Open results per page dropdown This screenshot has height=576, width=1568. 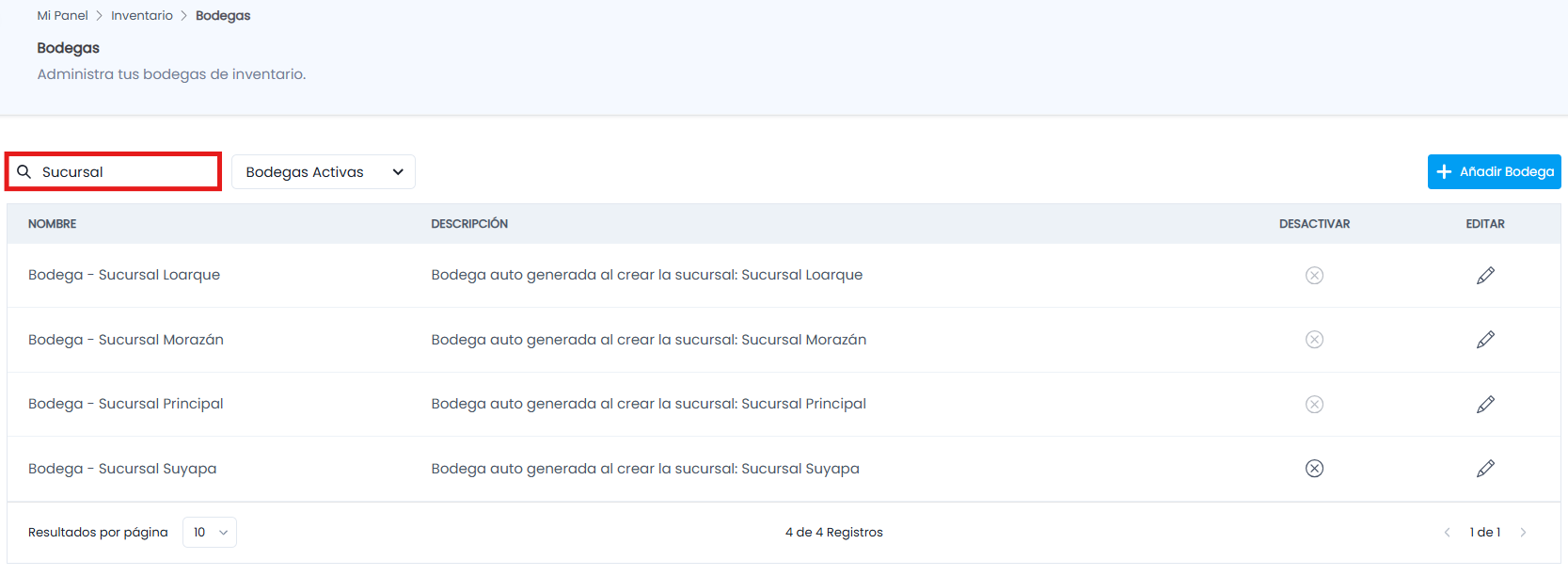coord(210,533)
